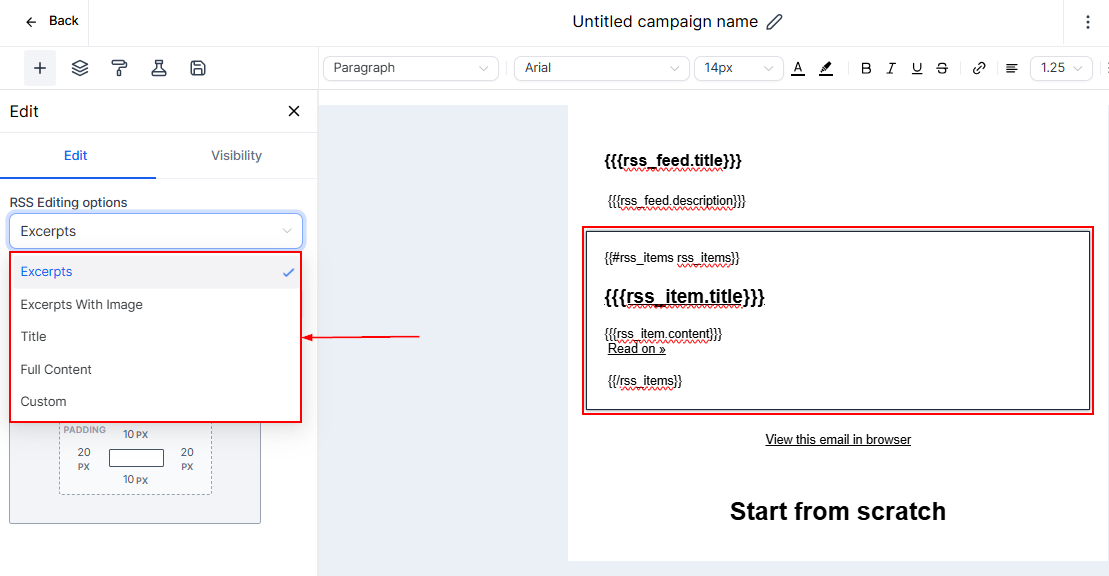Click the {{{rss_item.content}}} text
The width and height of the screenshot is (1109, 576).
tap(663, 333)
